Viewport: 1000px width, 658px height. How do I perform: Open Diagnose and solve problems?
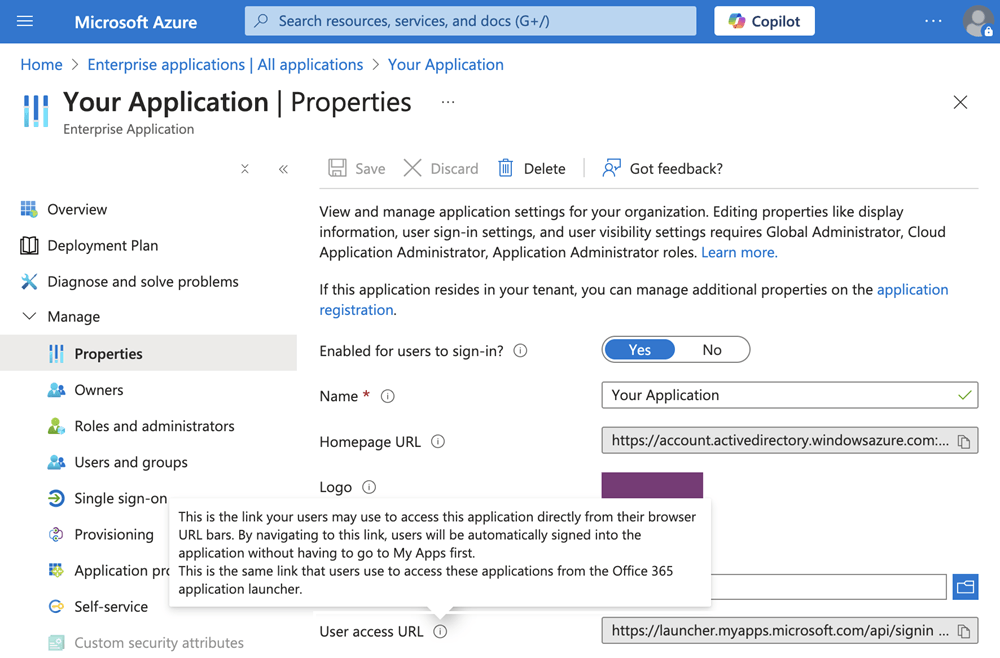(143, 281)
